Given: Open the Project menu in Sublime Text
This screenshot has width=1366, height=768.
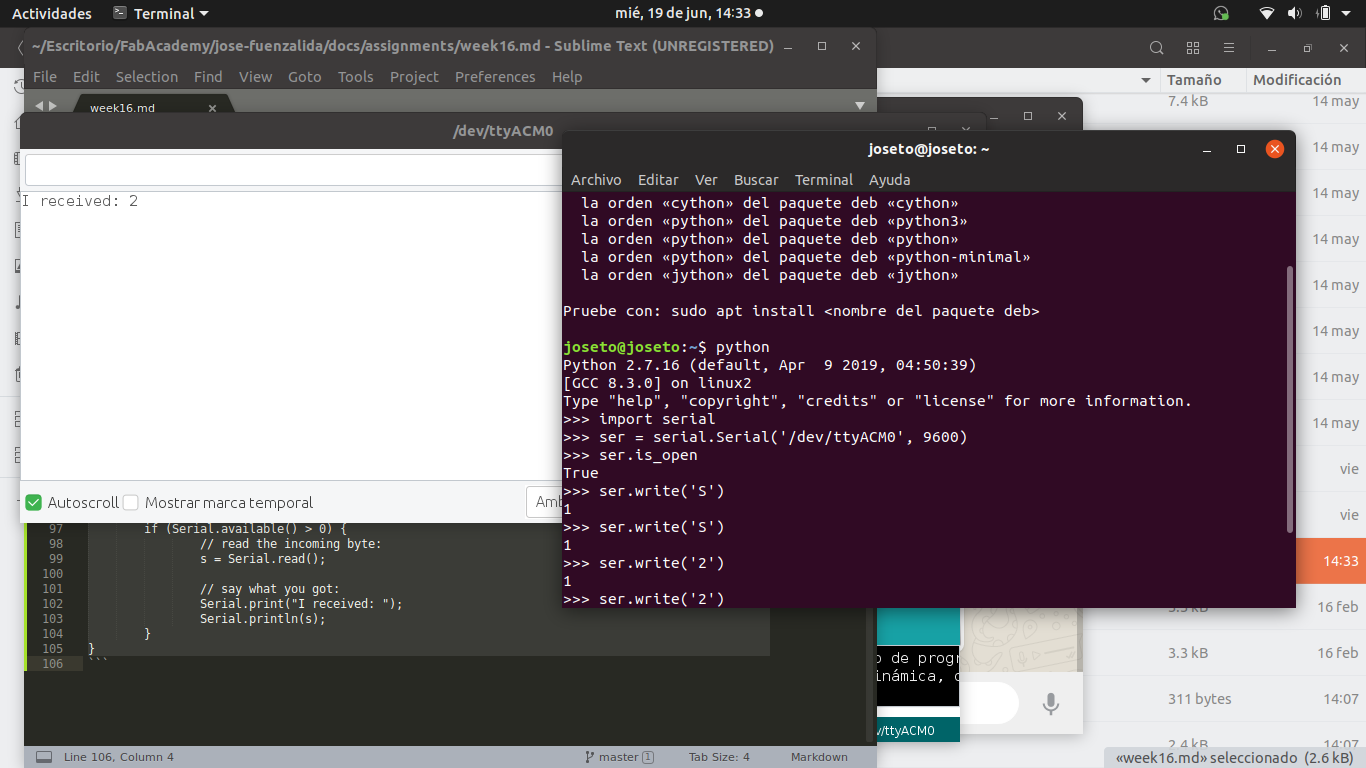Looking at the screenshot, I should tap(414, 77).
